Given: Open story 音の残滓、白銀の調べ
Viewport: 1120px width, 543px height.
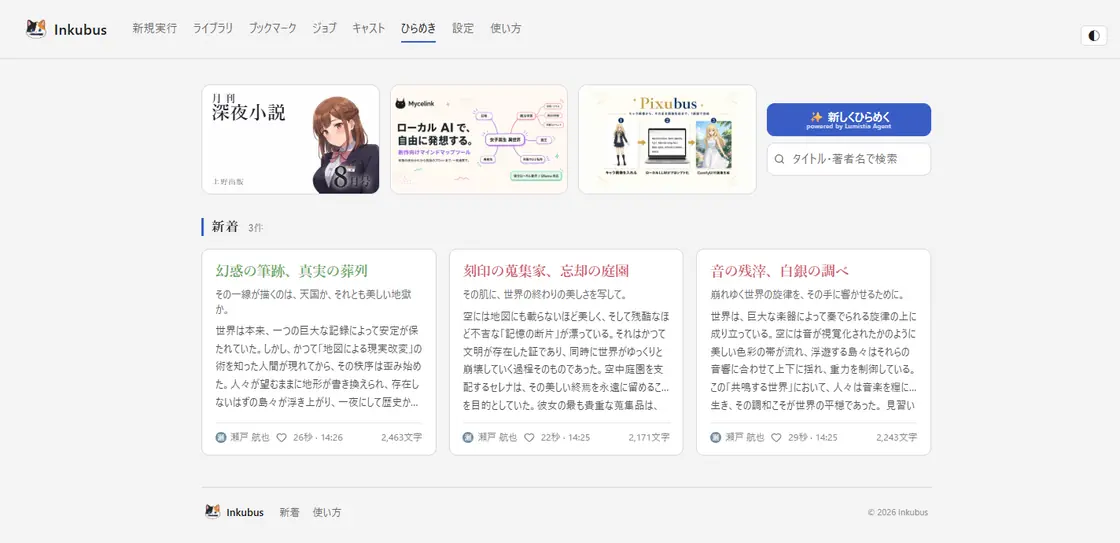Looking at the screenshot, I should (780, 271).
